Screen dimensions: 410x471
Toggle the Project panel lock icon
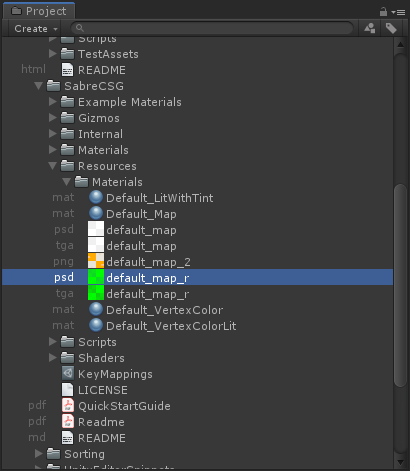[383, 12]
